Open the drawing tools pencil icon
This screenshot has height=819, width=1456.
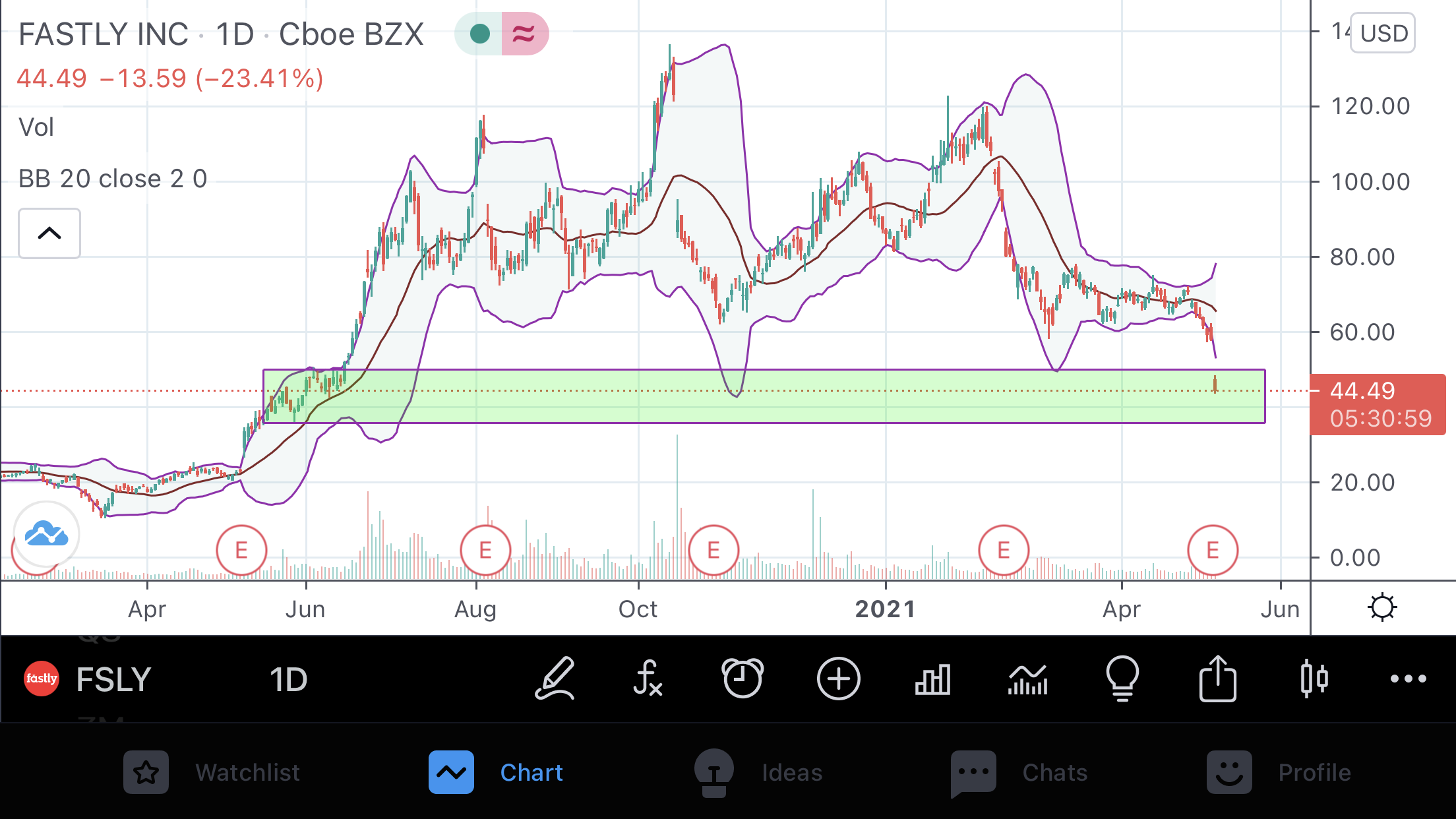coord(555,679)
